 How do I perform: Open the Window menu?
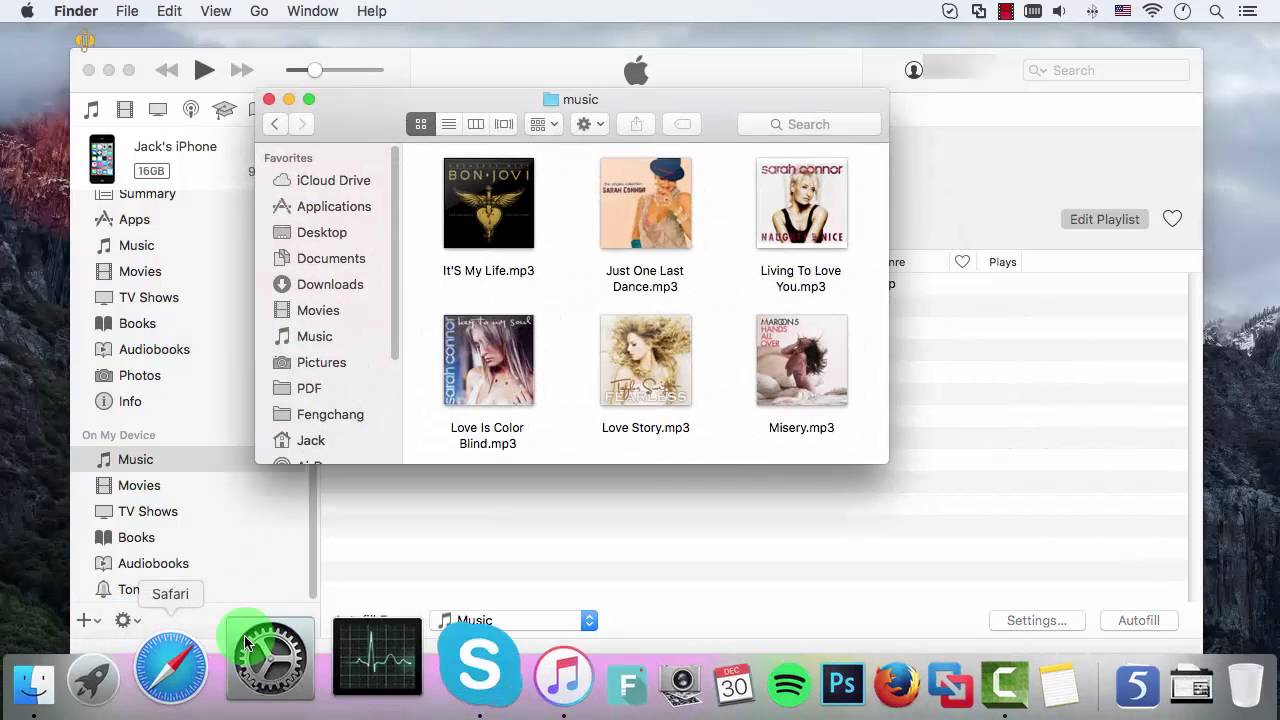click(x=312, y=11)
